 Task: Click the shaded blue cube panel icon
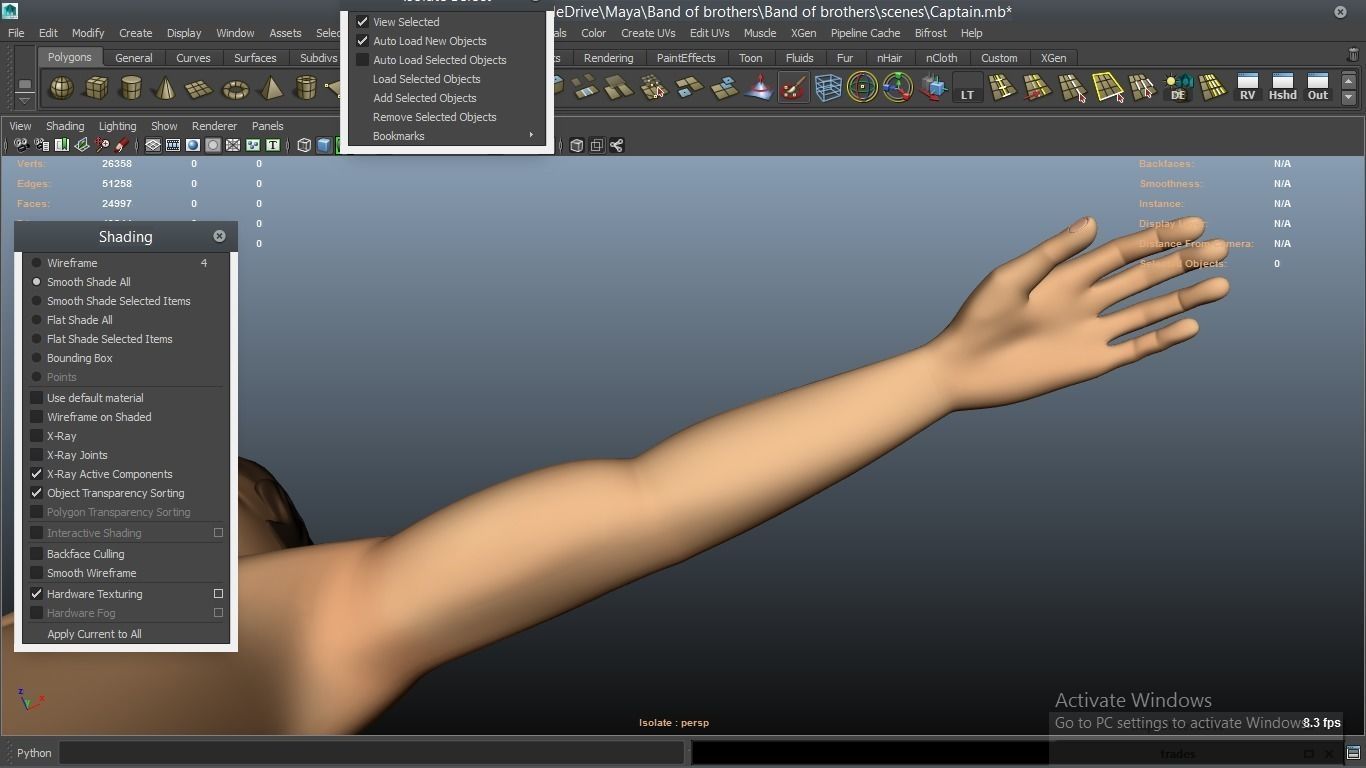(324, 146)
